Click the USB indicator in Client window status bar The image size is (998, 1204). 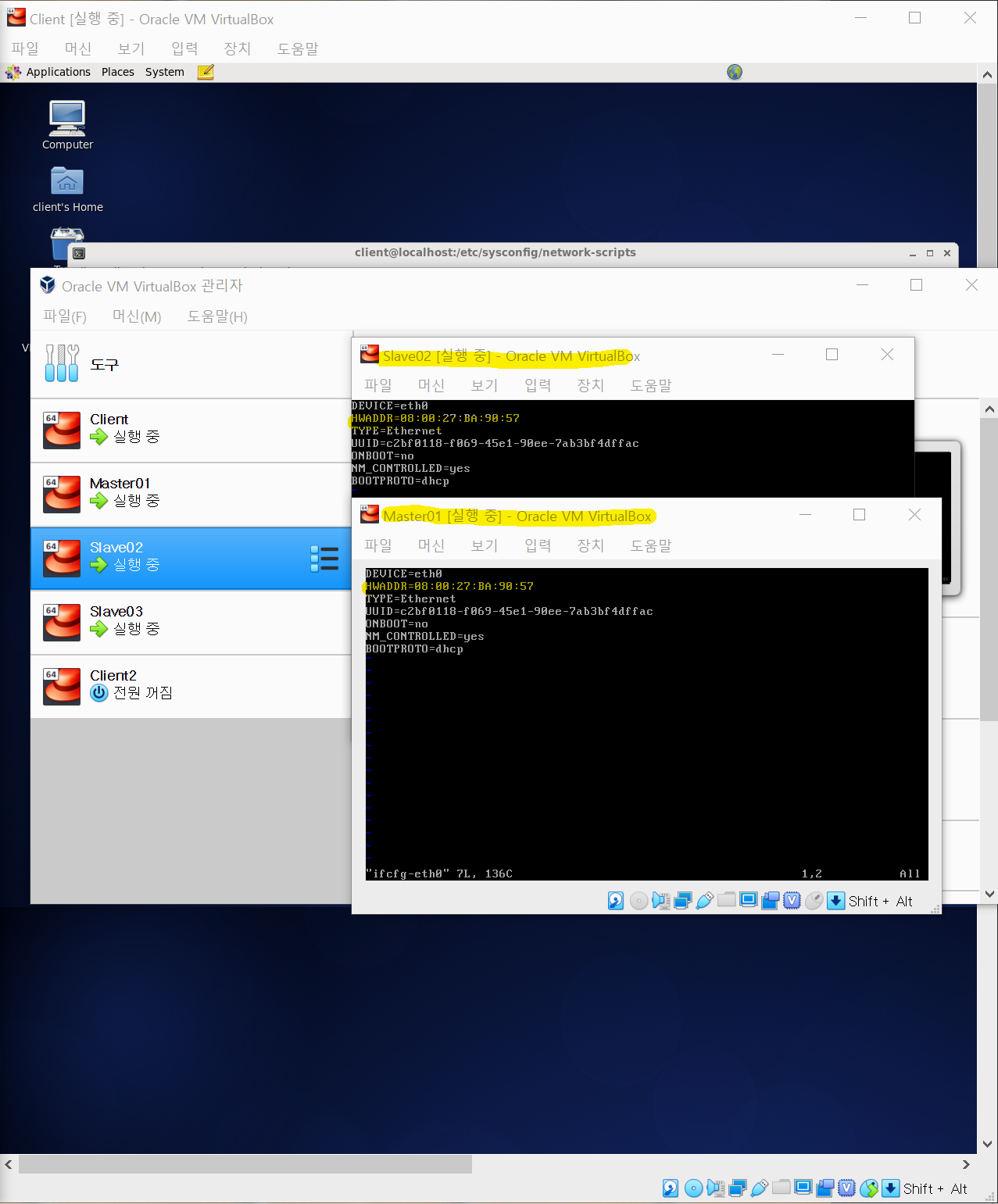tap(759, 1188)
